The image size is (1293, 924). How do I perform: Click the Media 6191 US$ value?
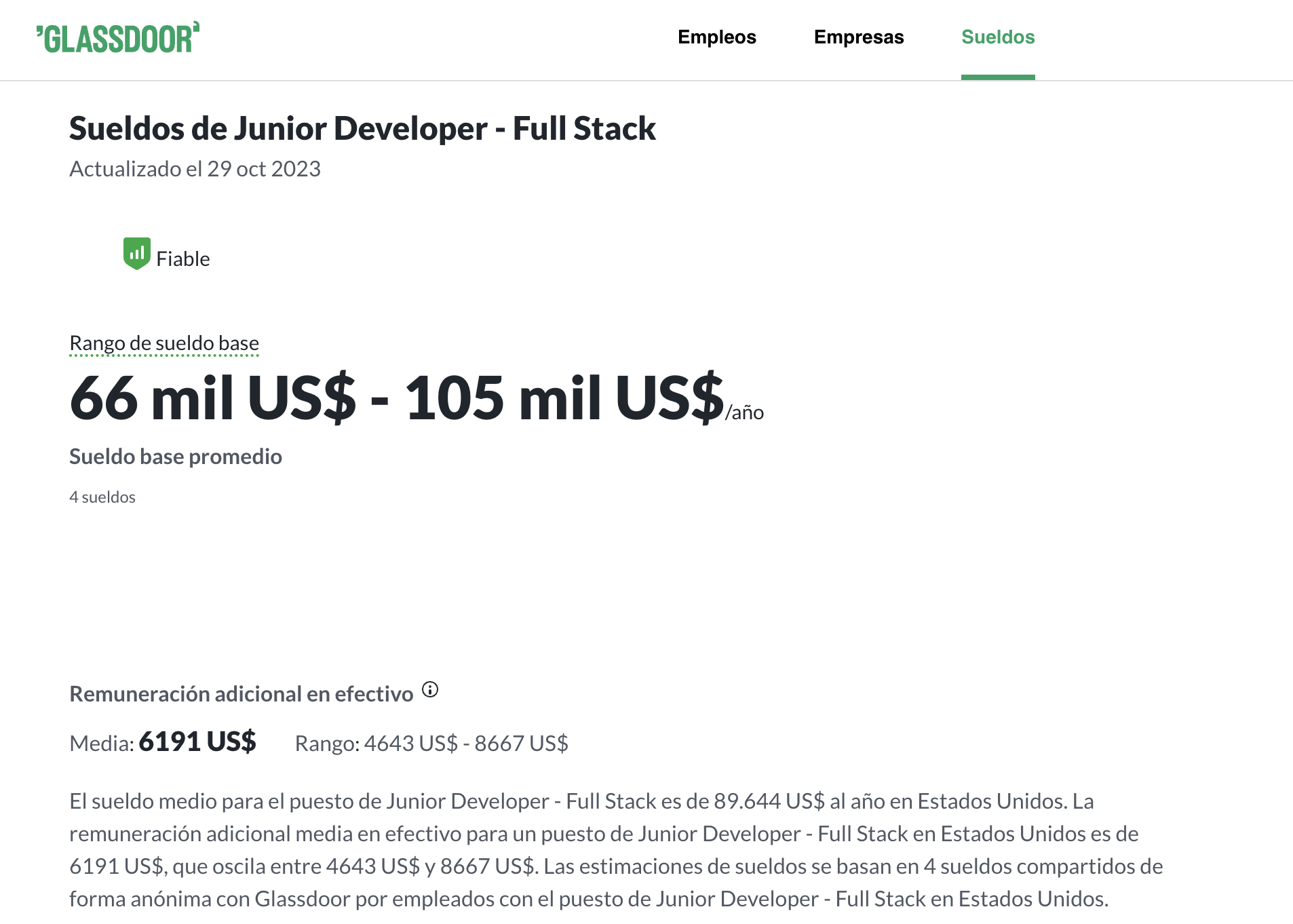point(197,742)
